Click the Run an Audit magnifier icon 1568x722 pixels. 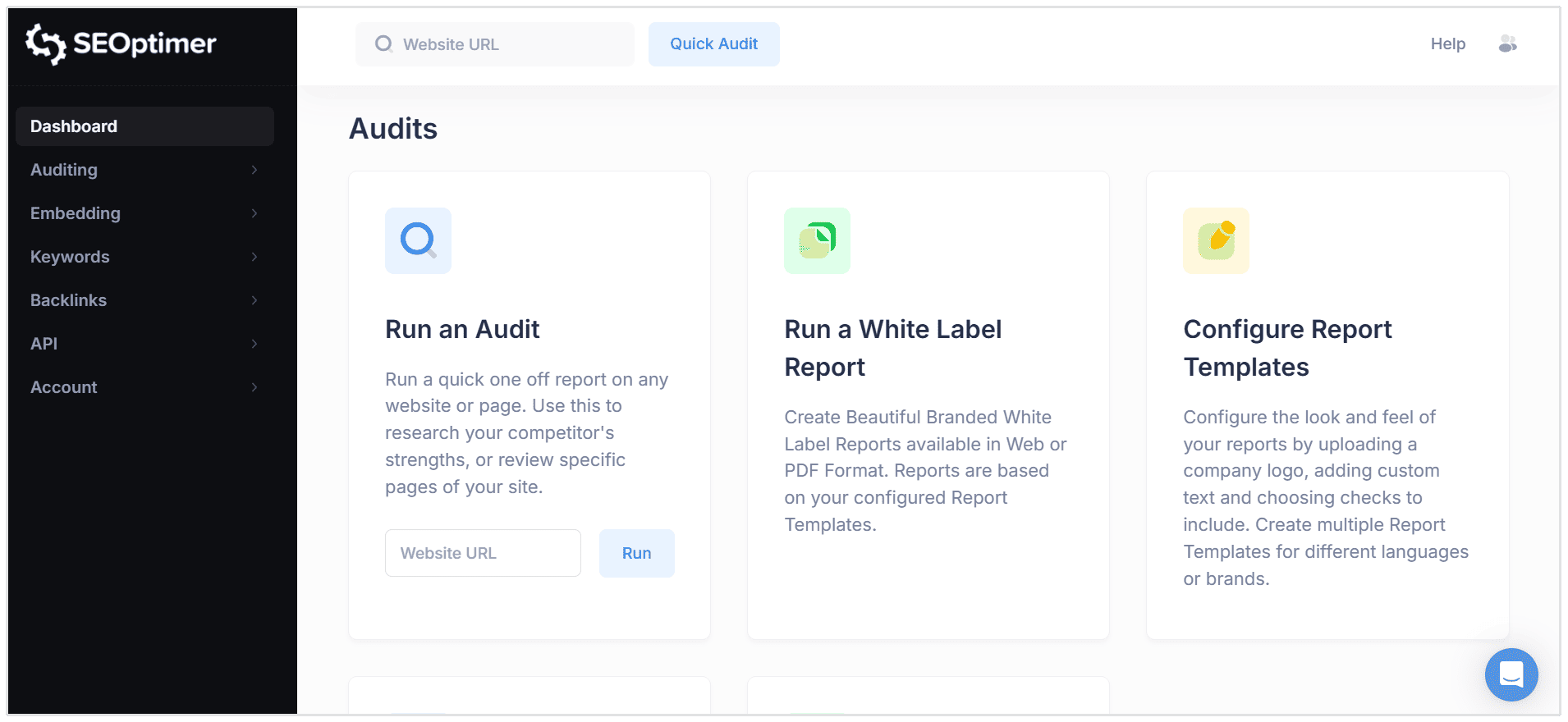[418, 240]
